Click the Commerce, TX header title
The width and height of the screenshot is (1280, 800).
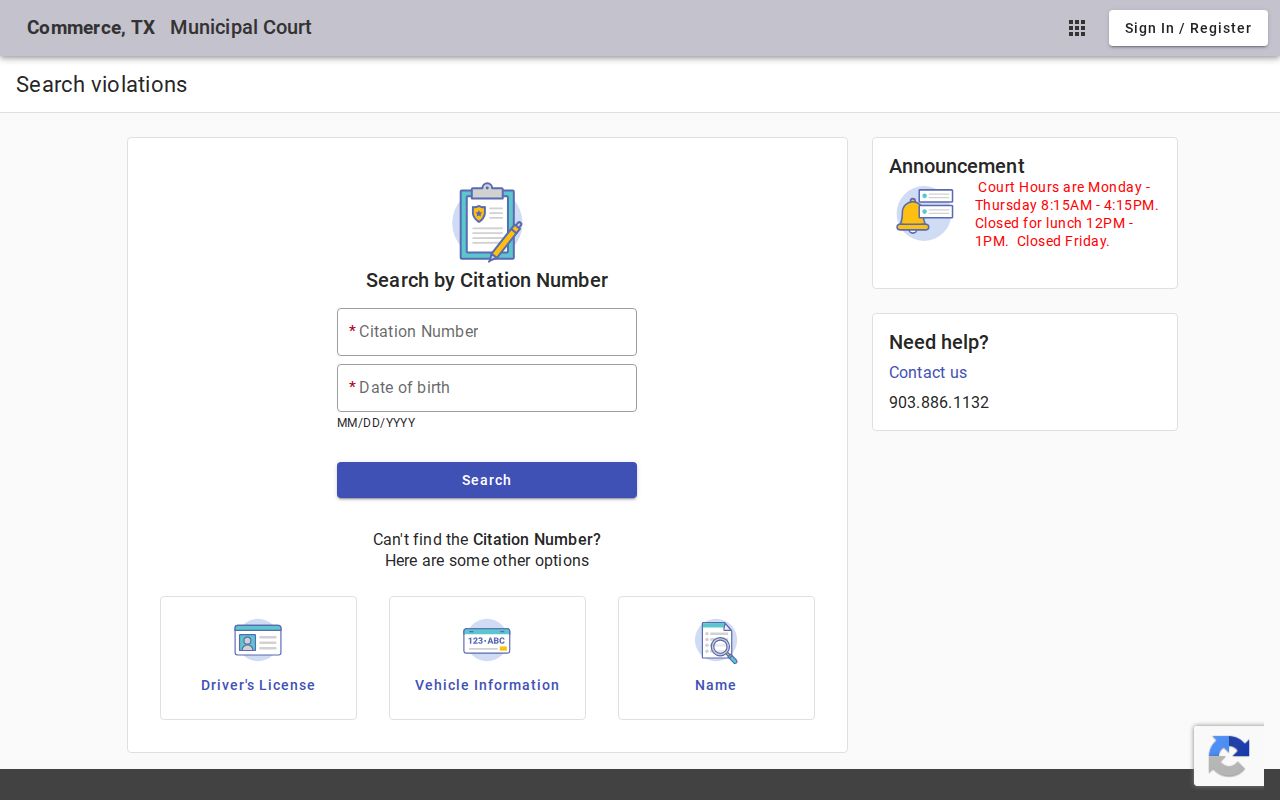[x=91, y=28]
